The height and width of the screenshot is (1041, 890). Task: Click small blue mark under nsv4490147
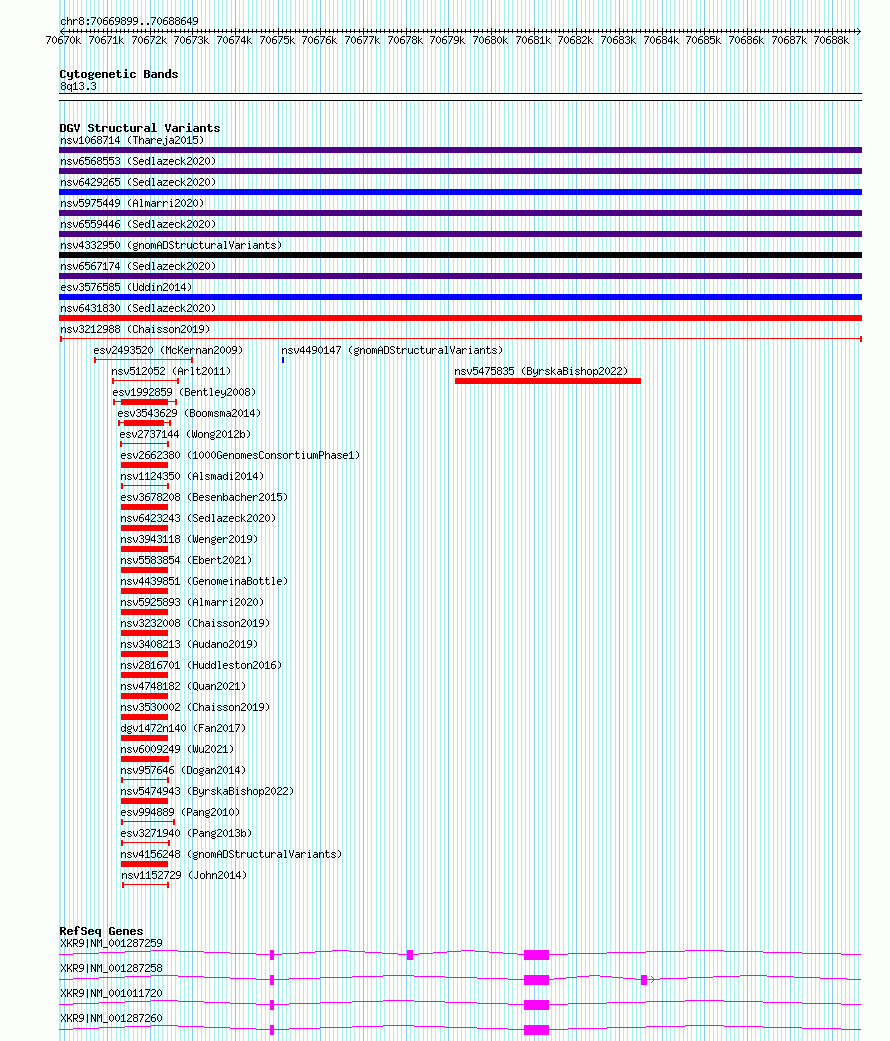click(x=283, y=360)
